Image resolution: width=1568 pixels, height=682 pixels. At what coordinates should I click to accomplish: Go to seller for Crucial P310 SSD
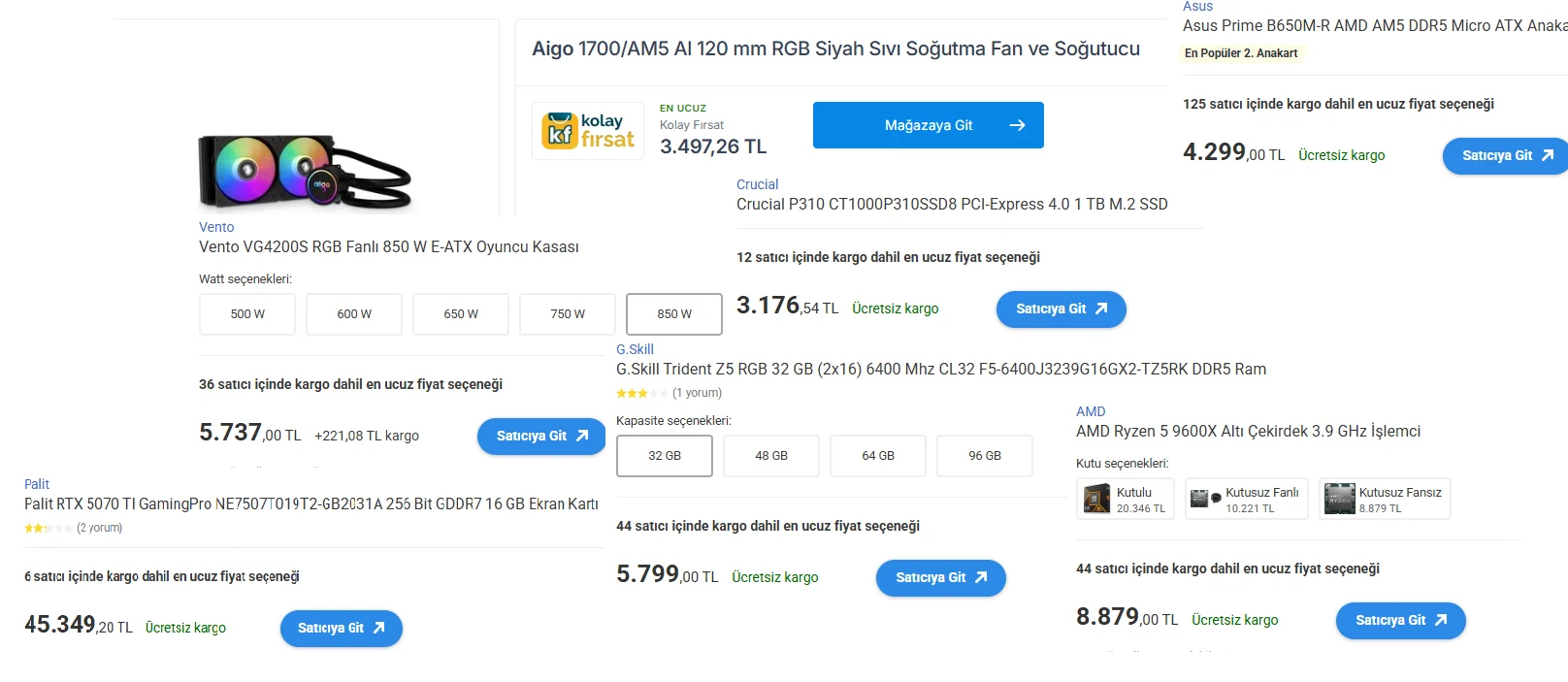tap(1061, 309)
